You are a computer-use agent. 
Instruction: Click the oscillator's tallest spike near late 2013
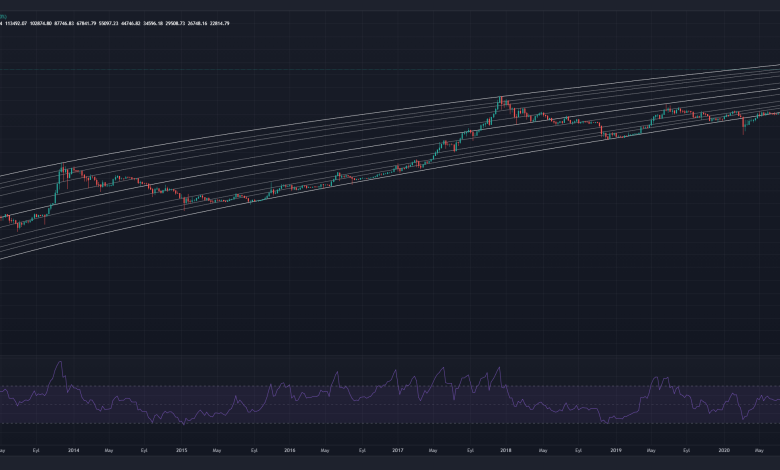(x=61, y=363)
